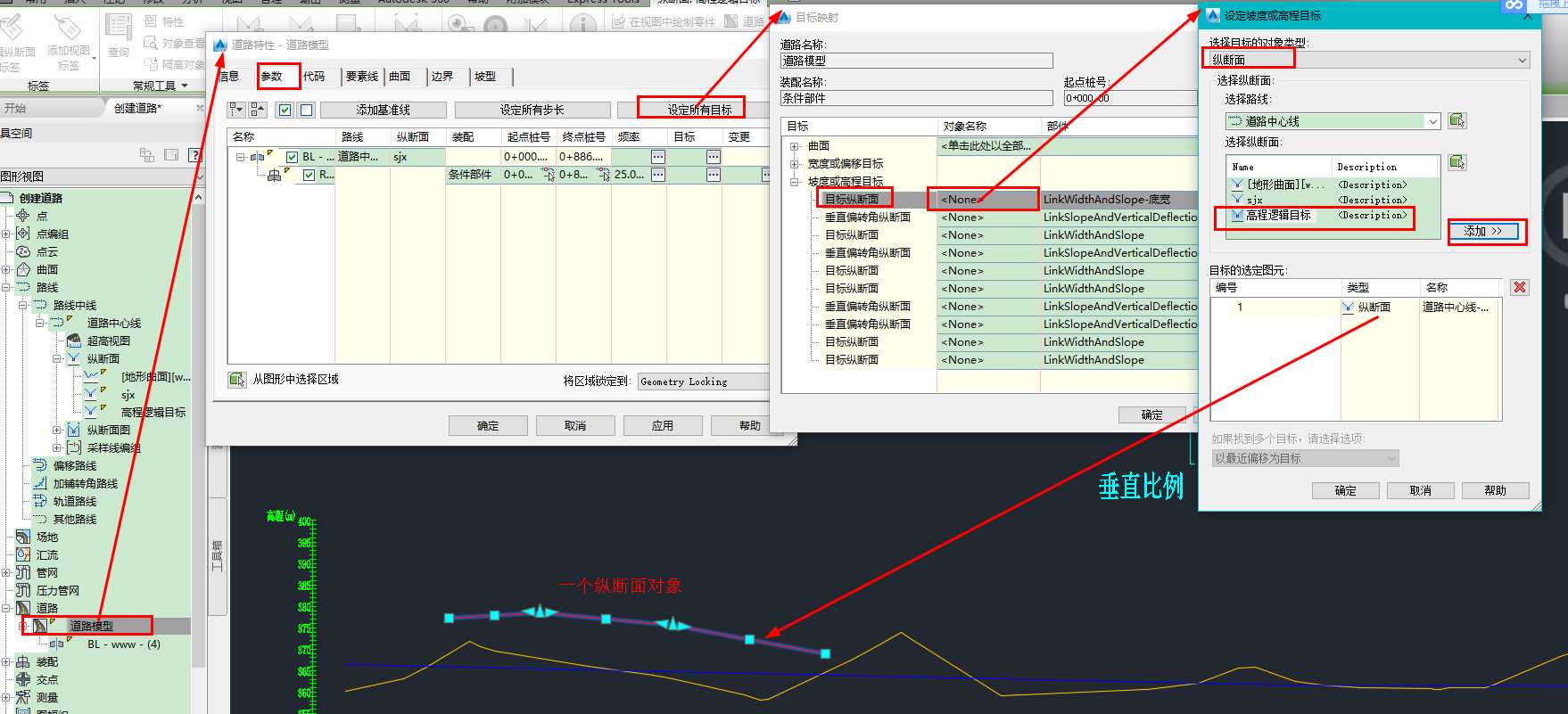
Task: Click the 超高视图 superelevation view icon
Action: click(74, 341)
